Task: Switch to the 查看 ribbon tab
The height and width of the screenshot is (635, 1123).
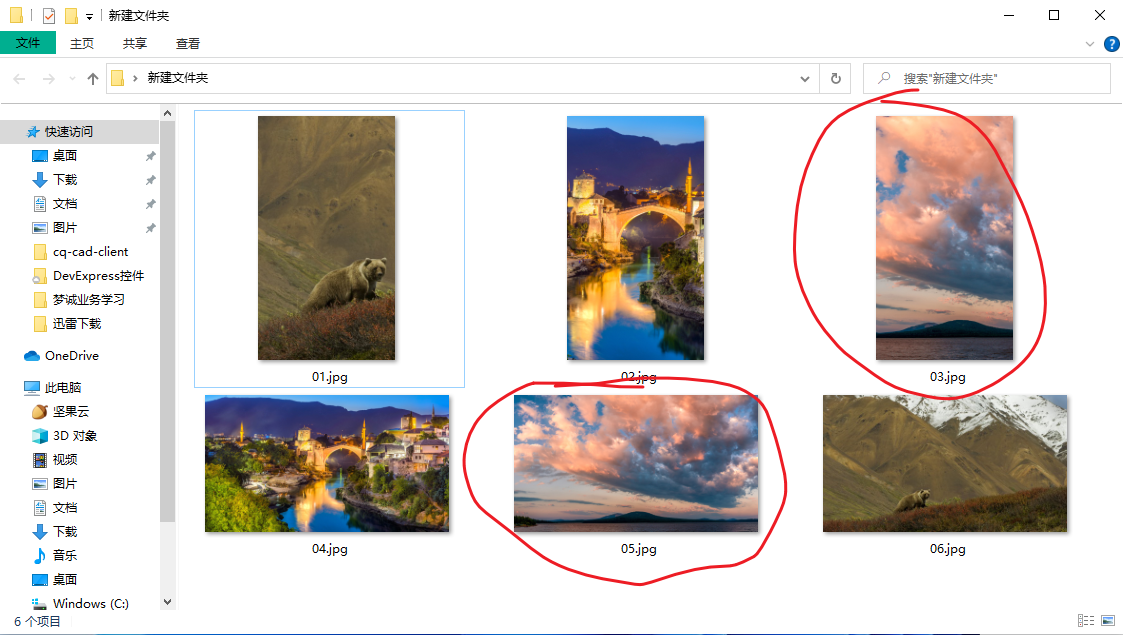Action: (187, 44)
